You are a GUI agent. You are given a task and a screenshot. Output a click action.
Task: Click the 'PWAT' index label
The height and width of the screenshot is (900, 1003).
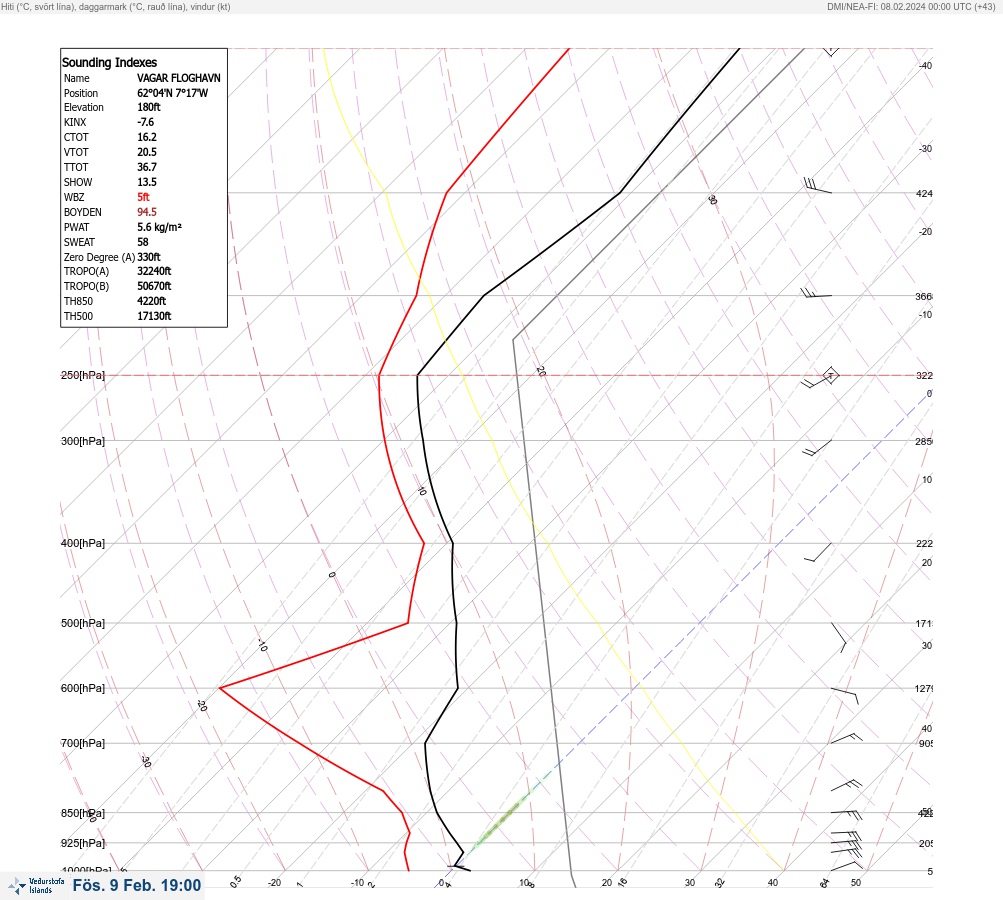click(76, 227)
